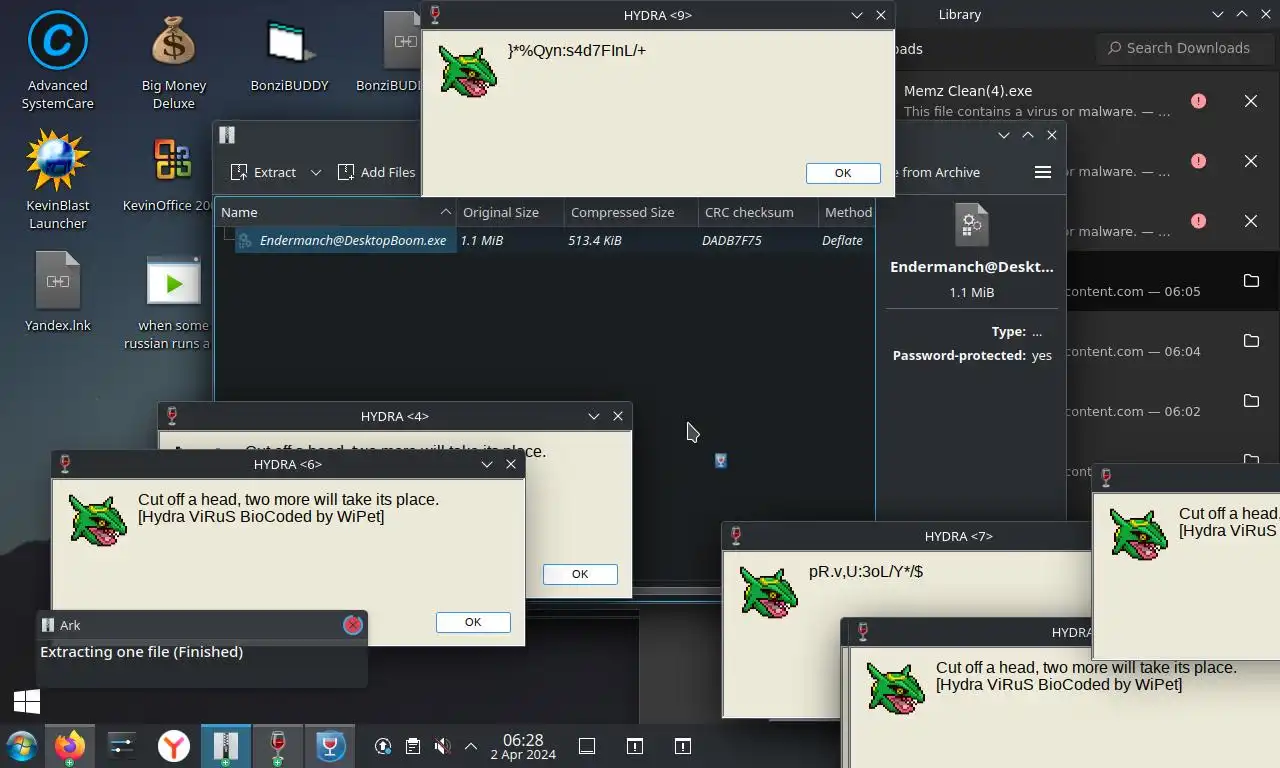Screen dimensions: 1280x768
Task: Remove Memz Clean(4).exe from downloads list
Action: coord(1251,101)
